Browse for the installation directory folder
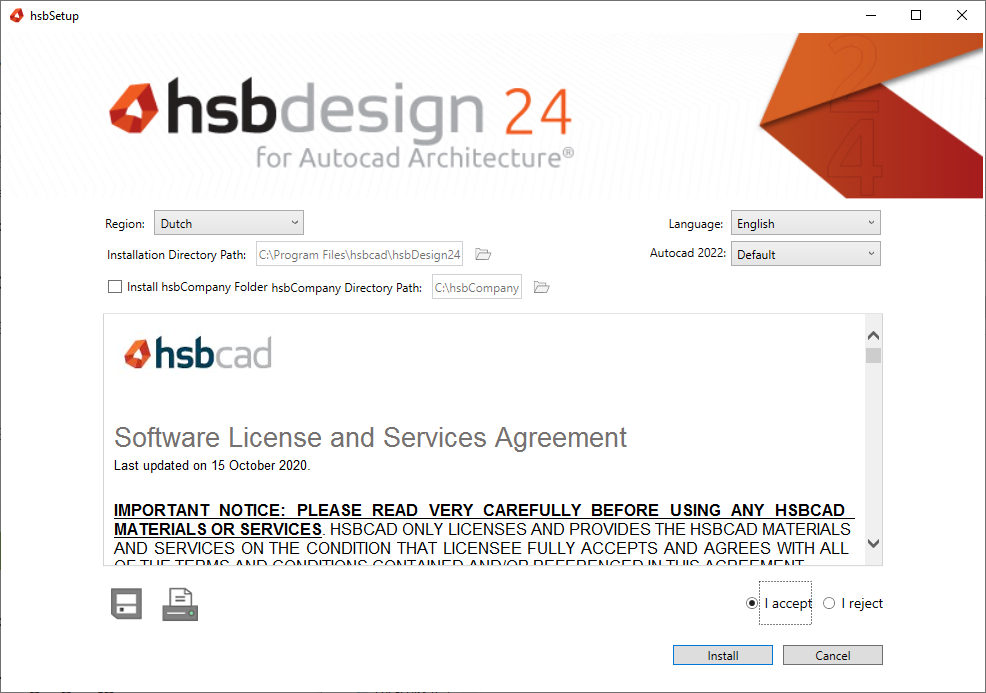The width and height of the screenshot is (986, 693). [x=483, y=254]
